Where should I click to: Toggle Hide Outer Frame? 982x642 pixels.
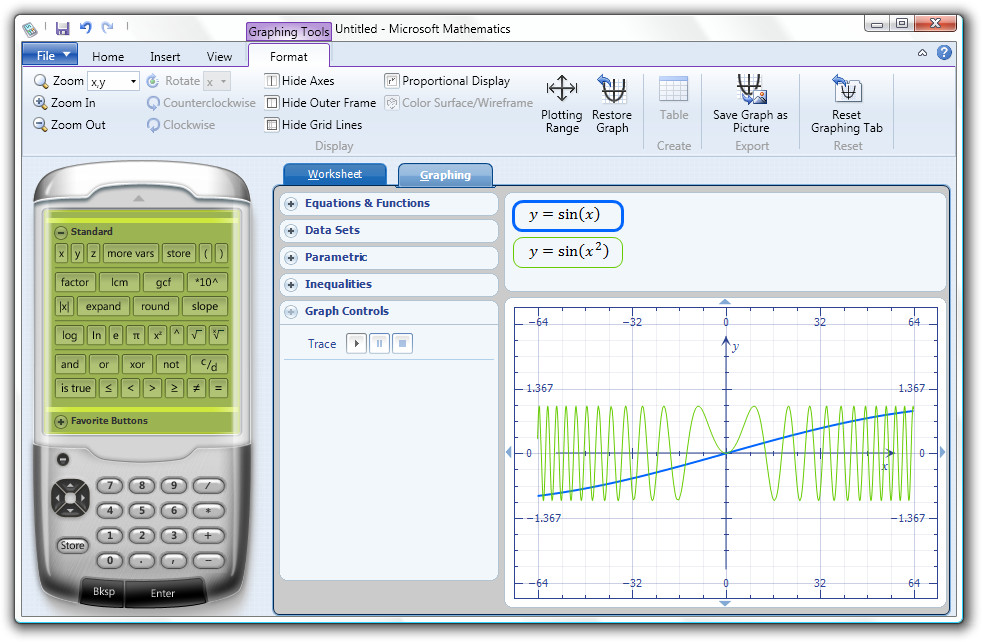click(x=321, y=103)
